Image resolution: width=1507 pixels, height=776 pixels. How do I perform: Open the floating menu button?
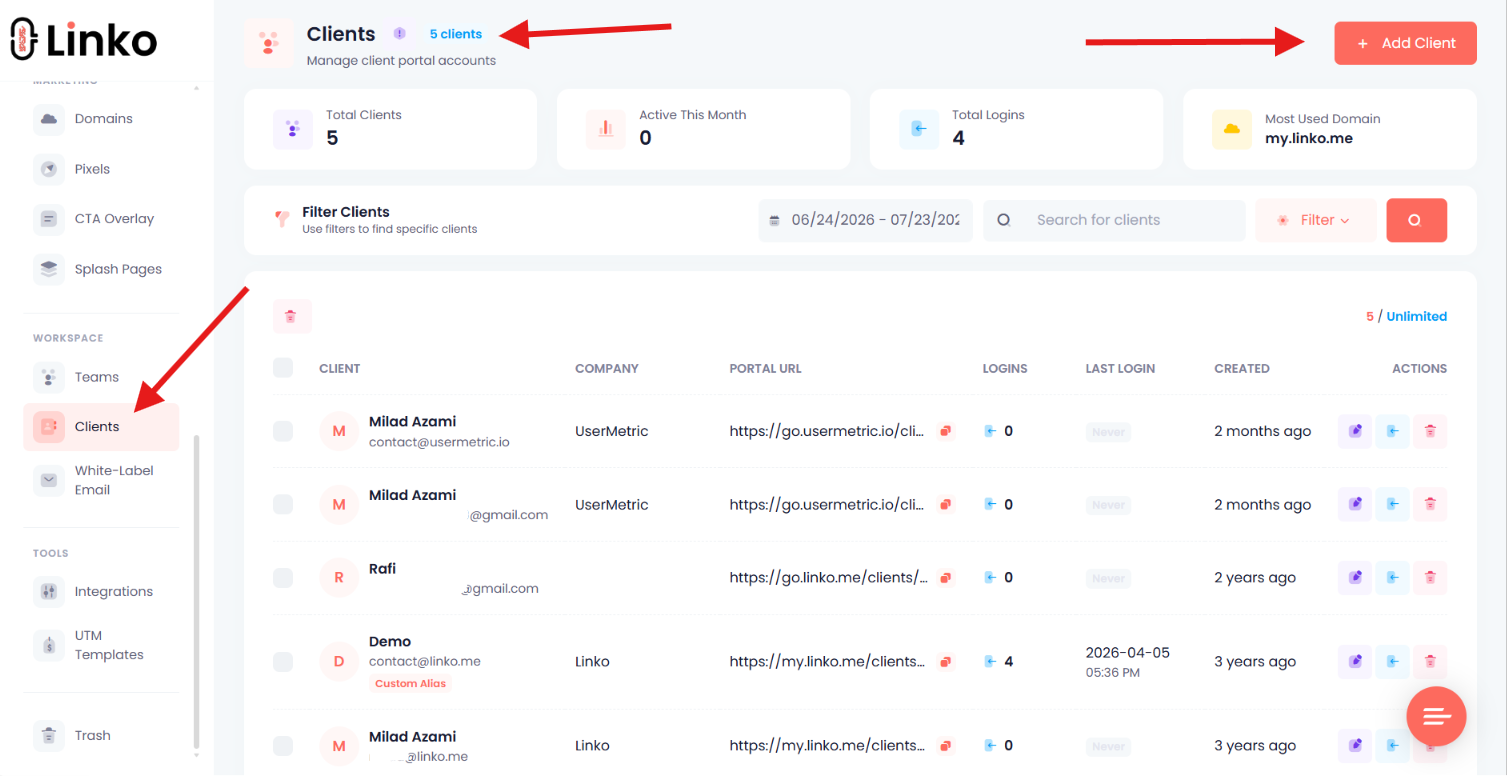click(1436, 715)
